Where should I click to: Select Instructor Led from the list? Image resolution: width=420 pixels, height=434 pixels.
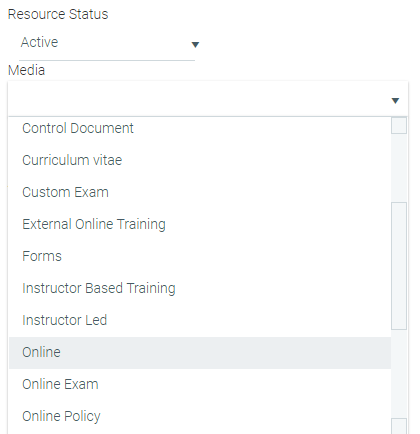pos(200,320)
